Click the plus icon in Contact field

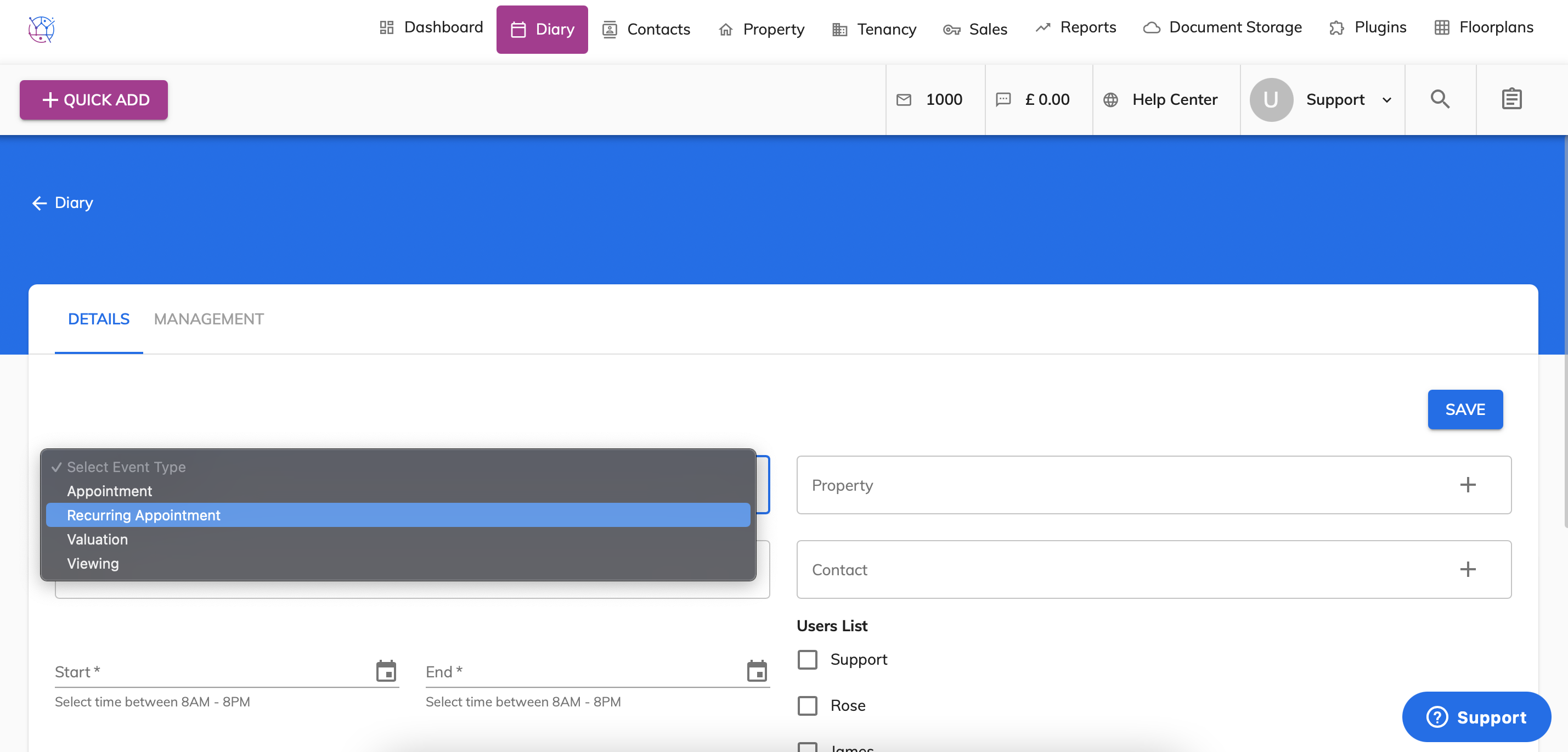click(1468, 569)
